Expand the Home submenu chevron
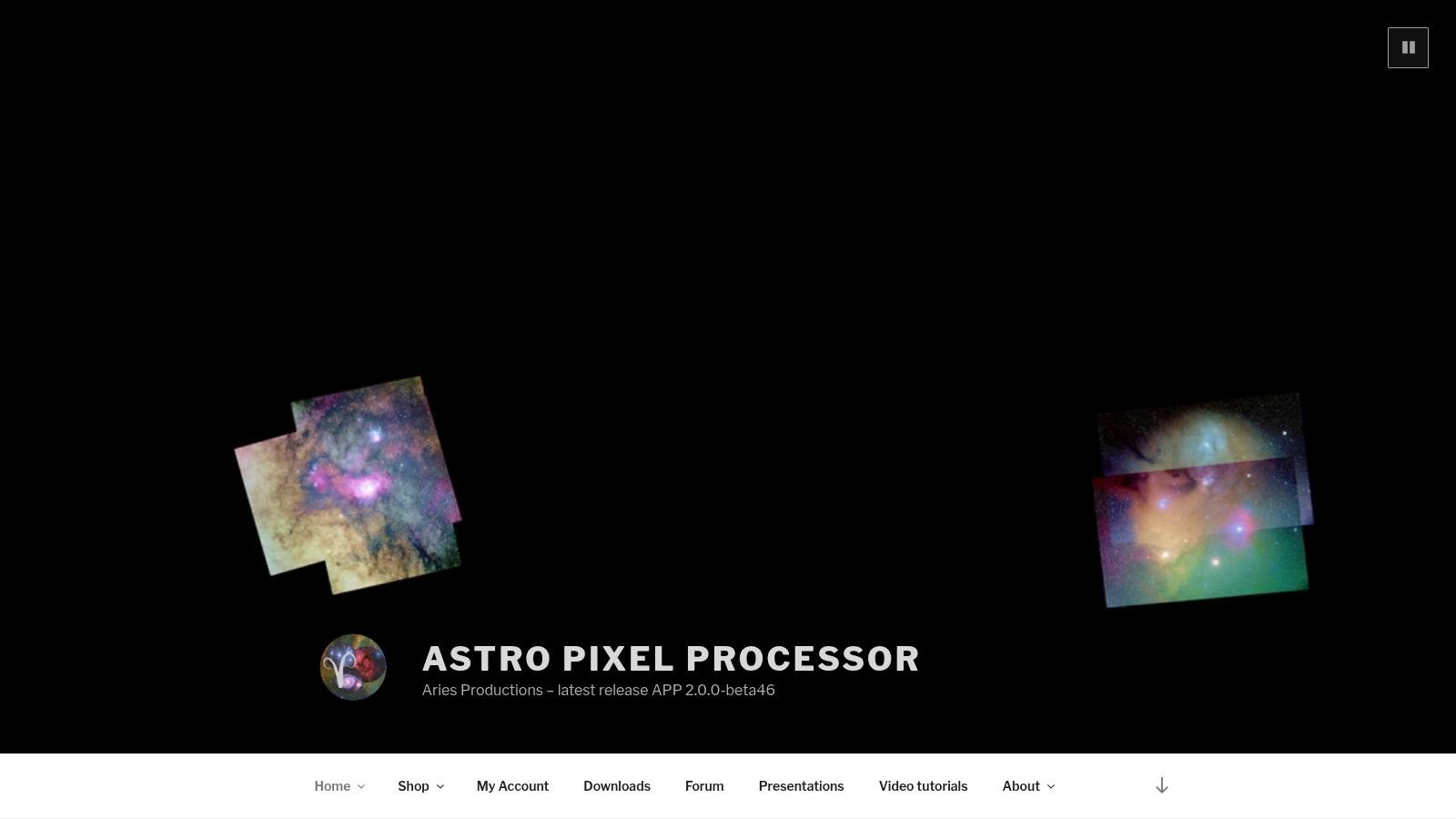Viewport: 1456px width, 819px height. click(361, 787)
